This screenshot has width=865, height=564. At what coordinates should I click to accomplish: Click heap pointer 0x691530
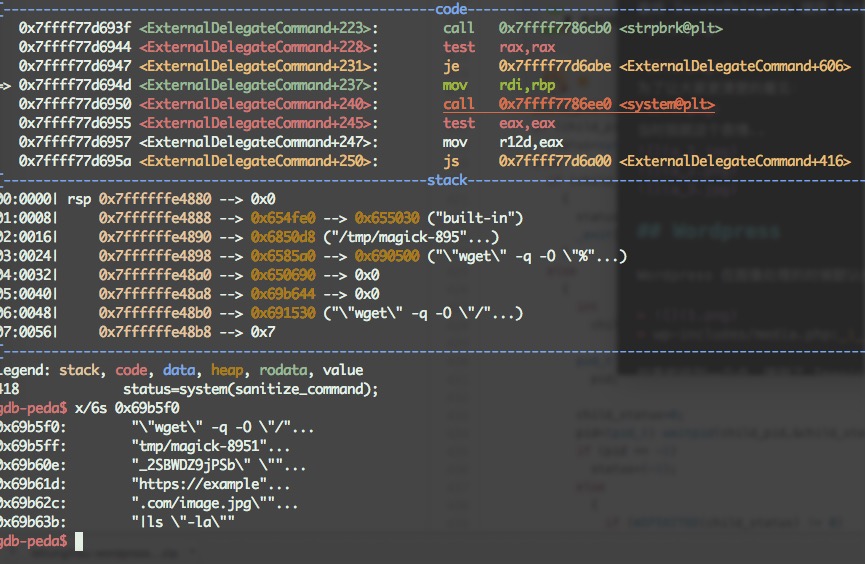click(x=283, y=313)
